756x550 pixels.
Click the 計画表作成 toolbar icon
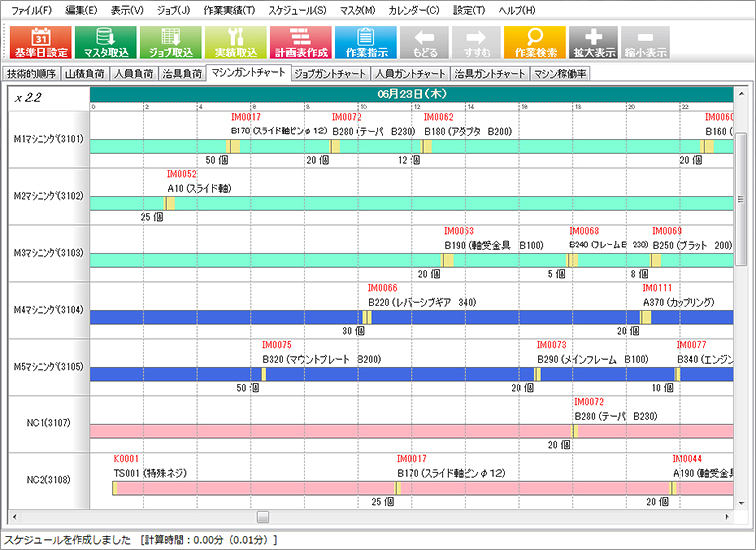(300, 41)
